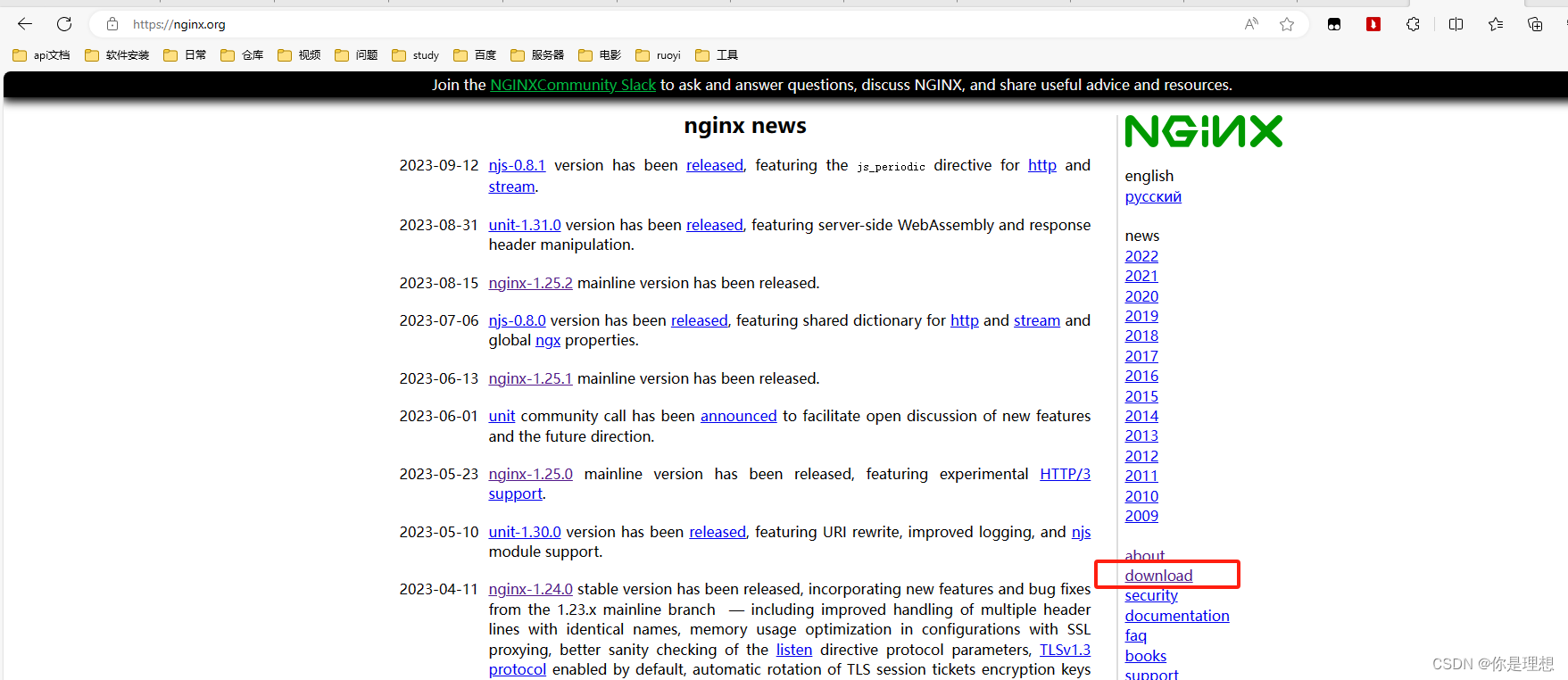Open the 工具 bookmark folder
Screen dimensions: 1568x680
pos(717,55)
